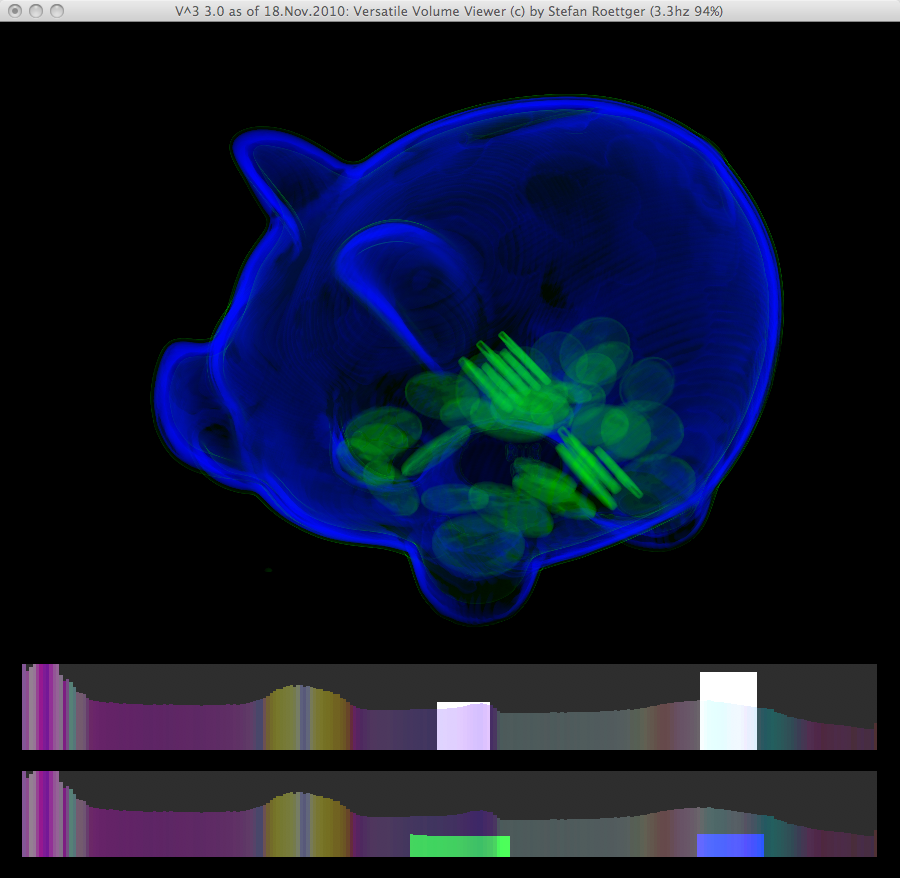Click the pig's front foot at the bottom

470,590
